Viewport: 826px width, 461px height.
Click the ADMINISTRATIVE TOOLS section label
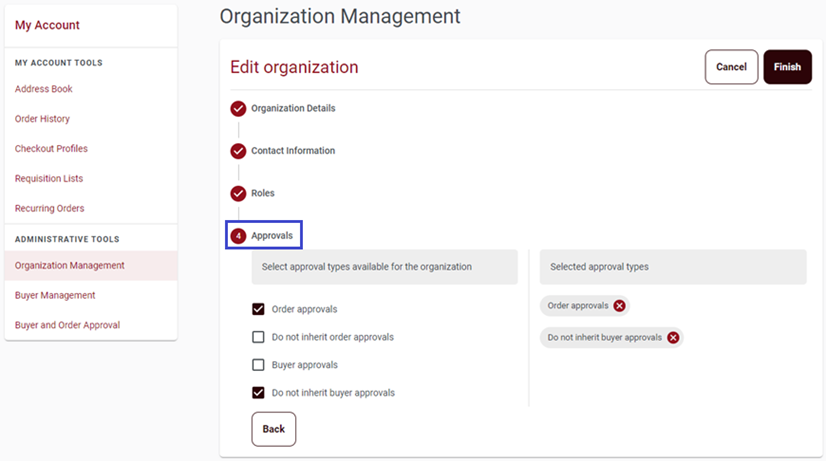tap(67, 239)
